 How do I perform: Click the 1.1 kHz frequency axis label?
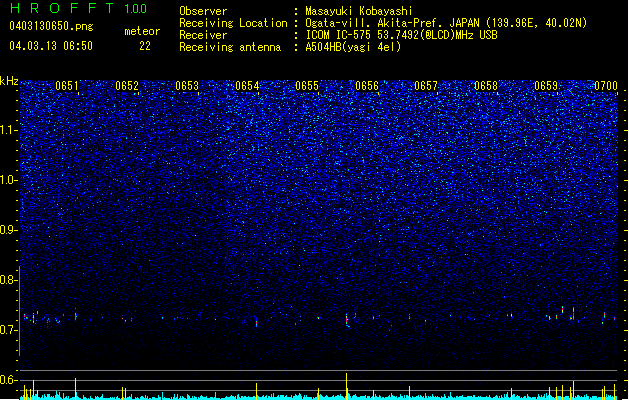[8, 130]
